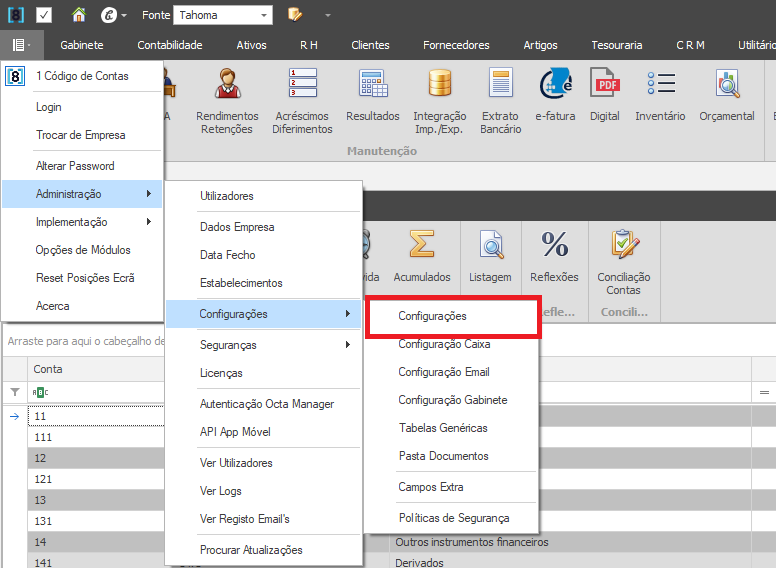Screen dimensions: 776x568
Task: Select Trocar de Empresa menu item
Action: [x=80, y=135]
